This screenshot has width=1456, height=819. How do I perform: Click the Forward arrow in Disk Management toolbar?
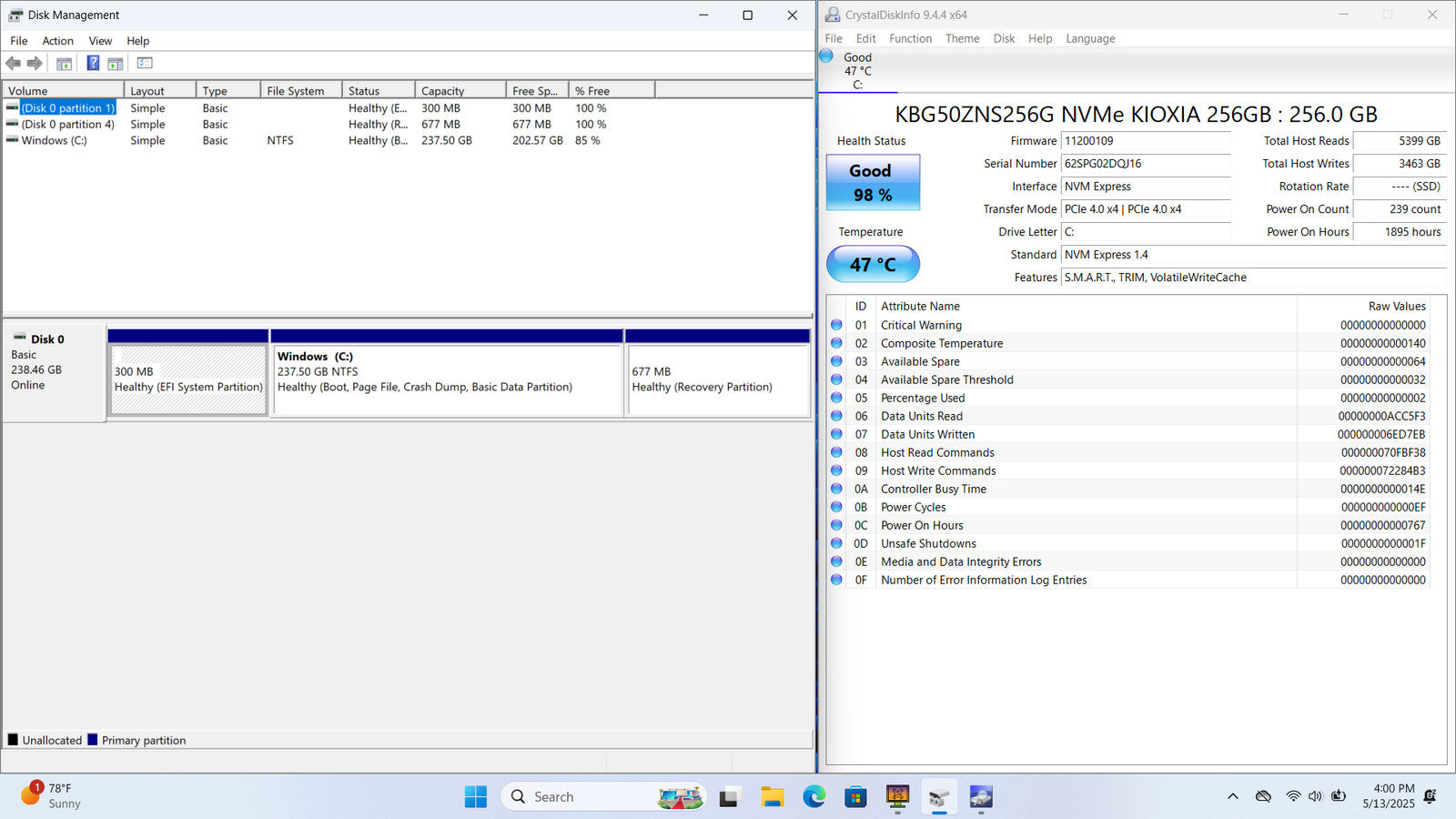point(35,64)
